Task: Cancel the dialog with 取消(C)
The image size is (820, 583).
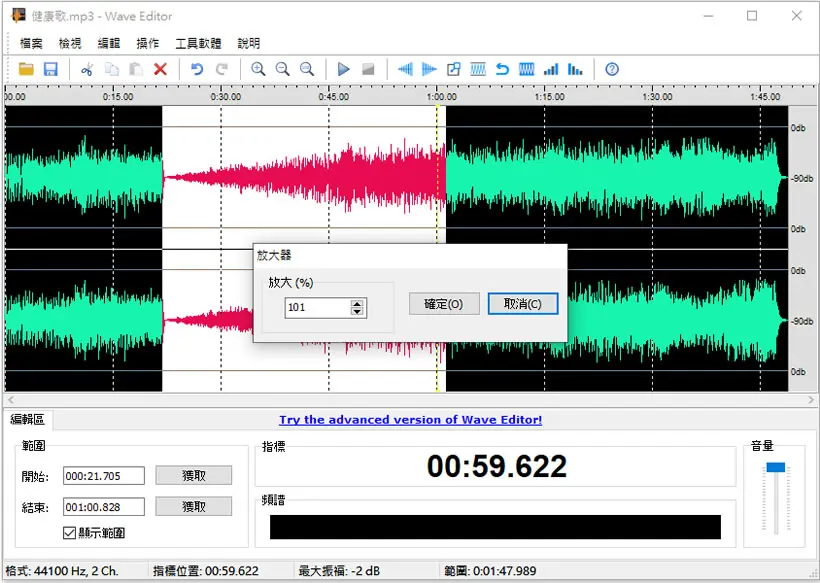Action: tap(523, 304)
